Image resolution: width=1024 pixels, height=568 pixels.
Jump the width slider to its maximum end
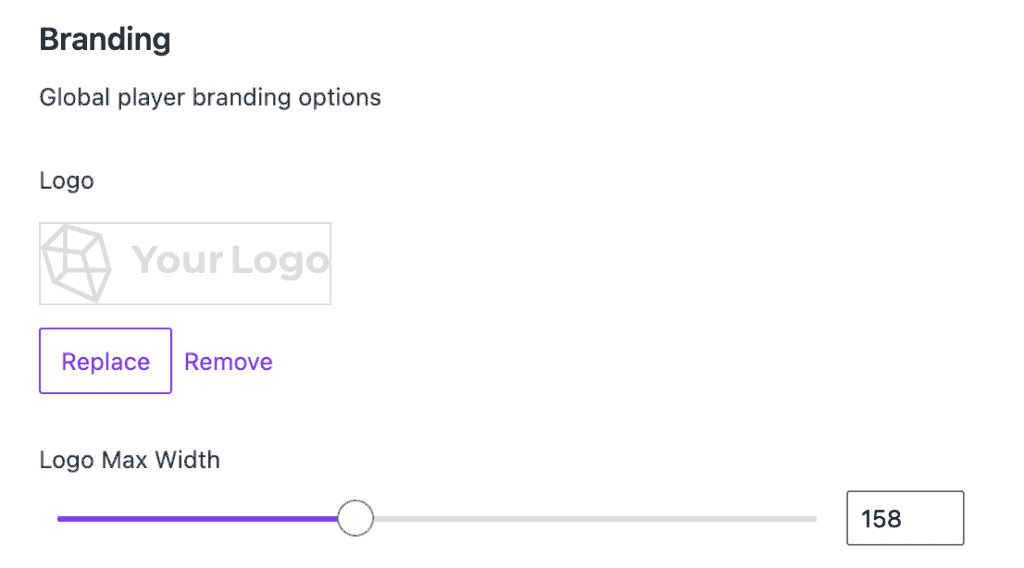815,519
